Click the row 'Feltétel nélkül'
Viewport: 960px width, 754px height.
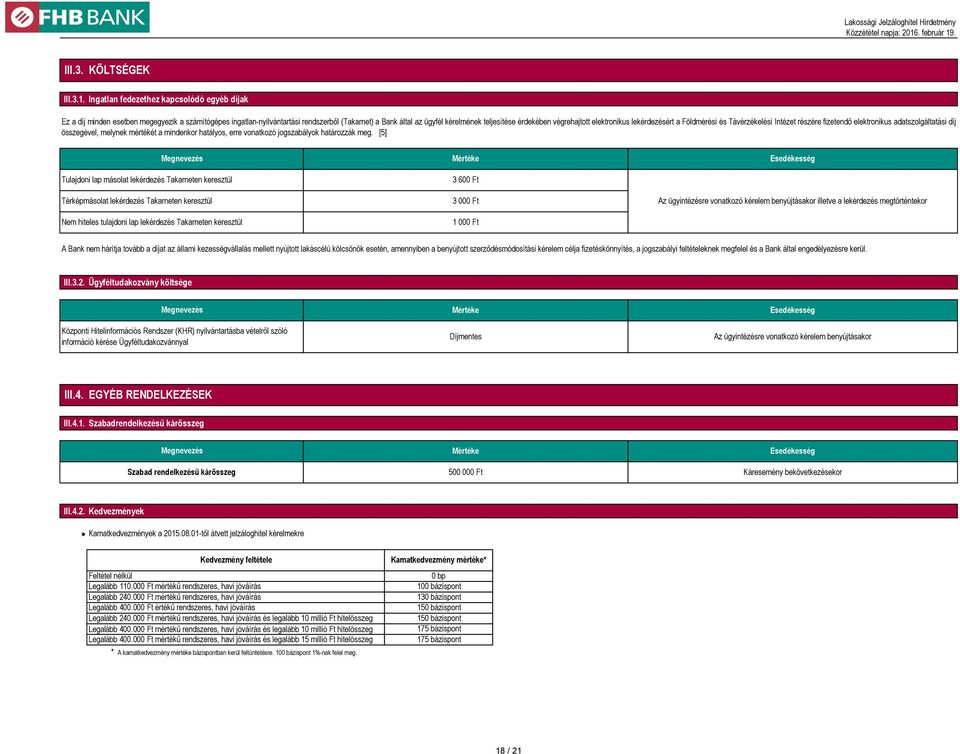click(236, 576)
